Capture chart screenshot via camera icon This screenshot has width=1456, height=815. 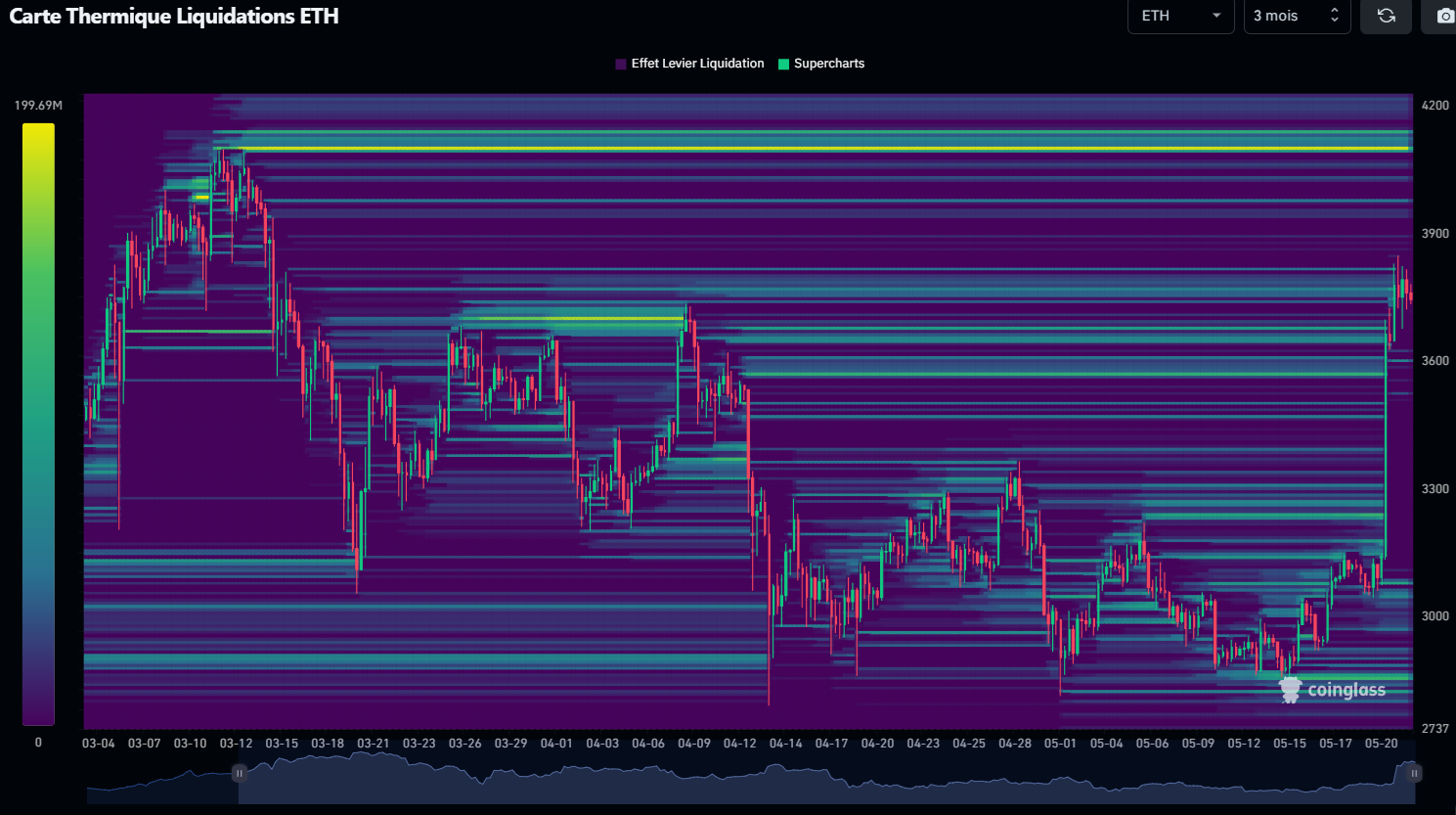(x=1445, y=16)
